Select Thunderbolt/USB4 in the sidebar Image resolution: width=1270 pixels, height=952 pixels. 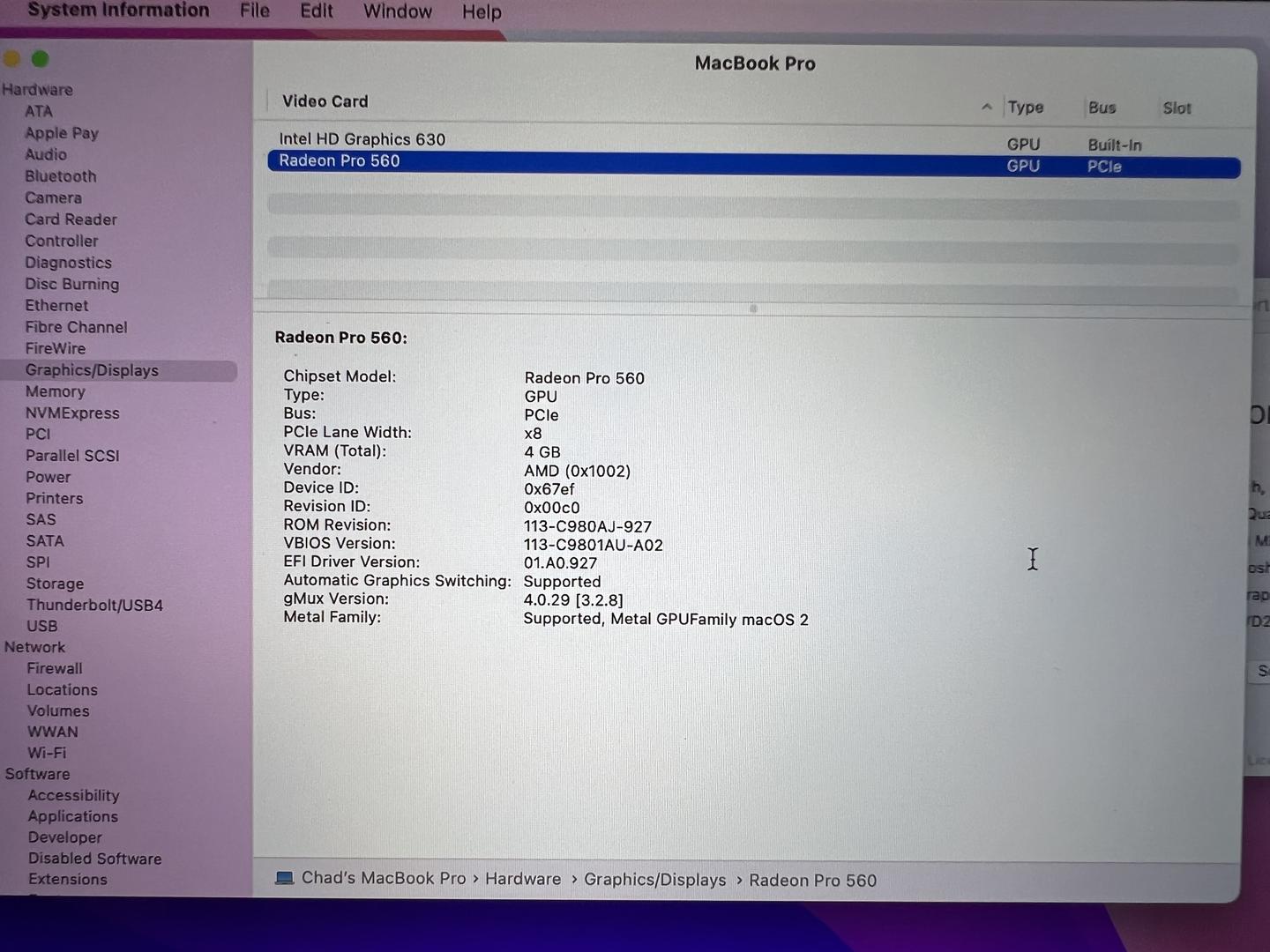click(x=94, y=605)
